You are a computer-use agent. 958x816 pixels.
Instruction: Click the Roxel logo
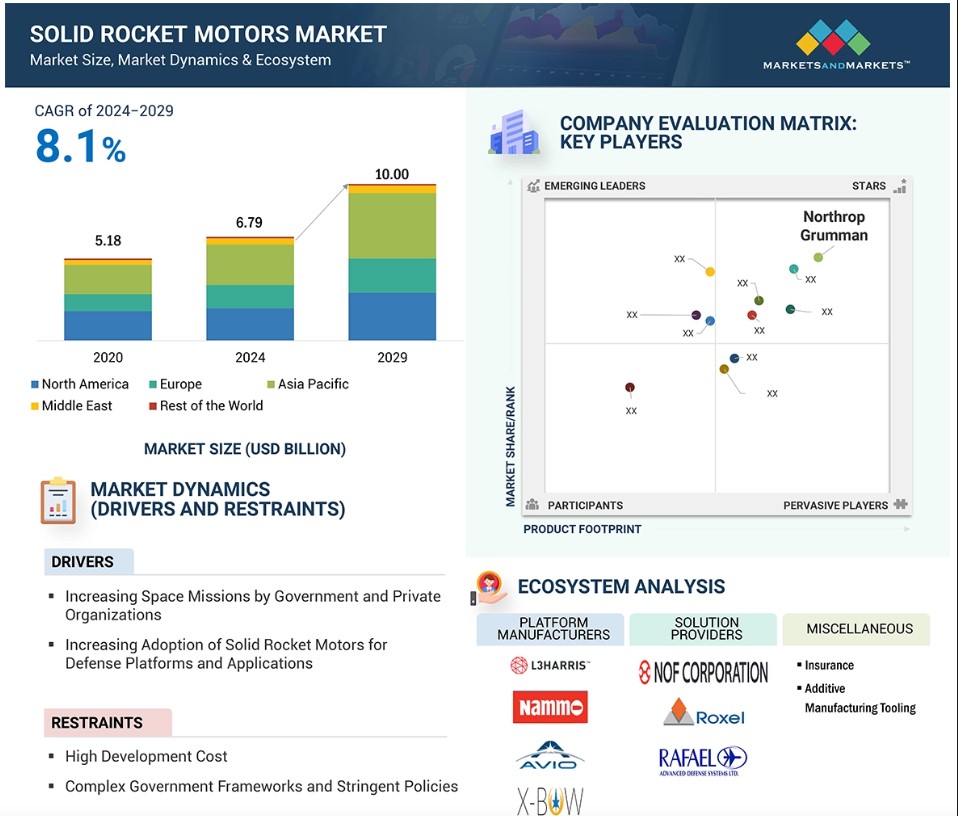click(x=704, y=714)
